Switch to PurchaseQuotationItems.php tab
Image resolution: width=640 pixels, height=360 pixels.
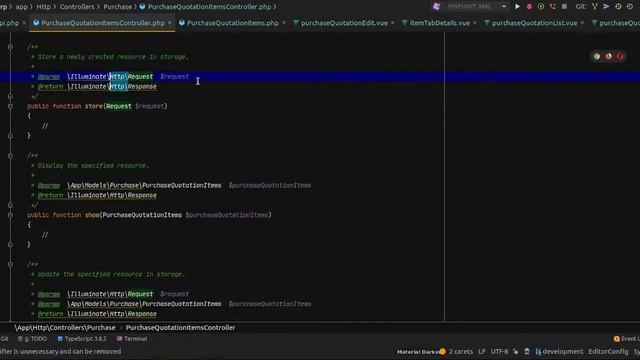[233, 23]
